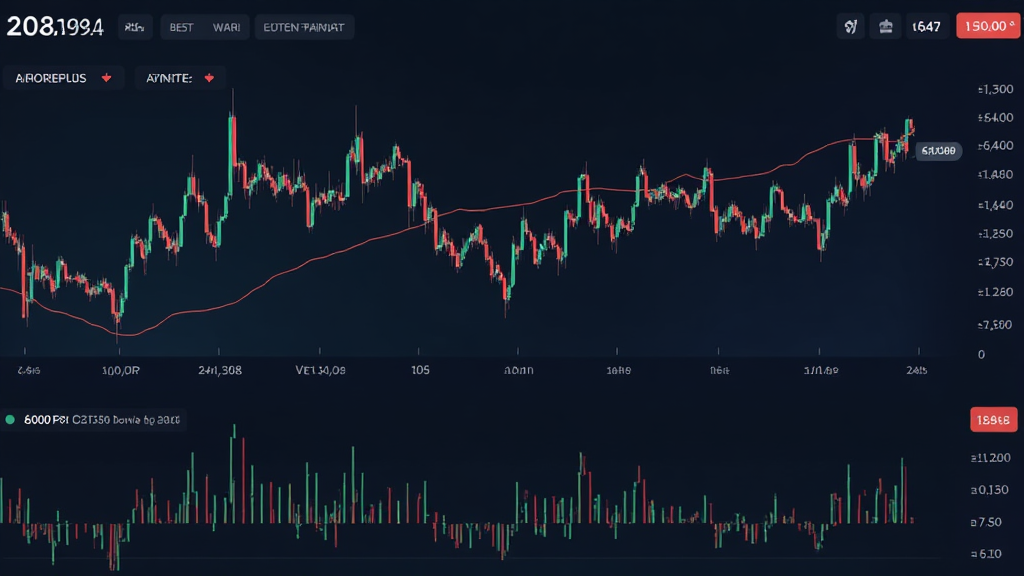This screenshot has width=1024, height=576.
Task: Switch to the BEST tab
Action: [x=181, y=27]
